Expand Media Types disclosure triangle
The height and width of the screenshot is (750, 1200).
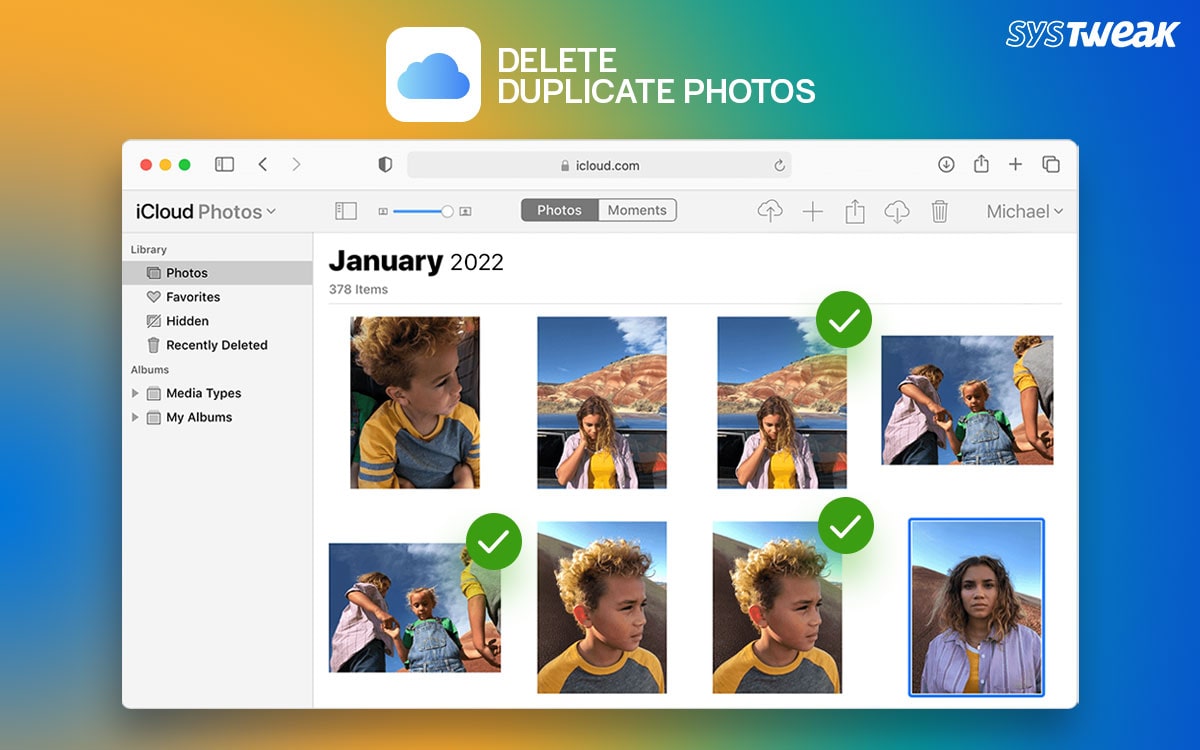click(x=136, y=393)
